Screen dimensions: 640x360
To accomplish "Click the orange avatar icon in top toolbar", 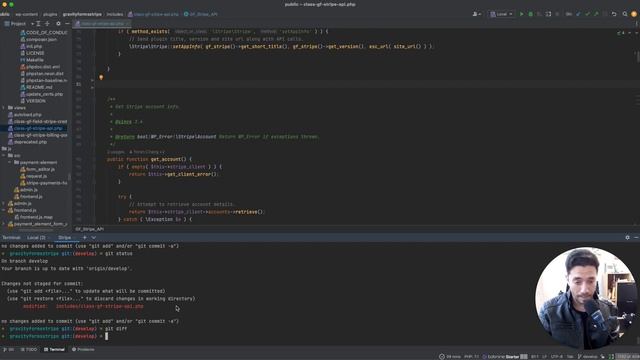I will [634, 14].
